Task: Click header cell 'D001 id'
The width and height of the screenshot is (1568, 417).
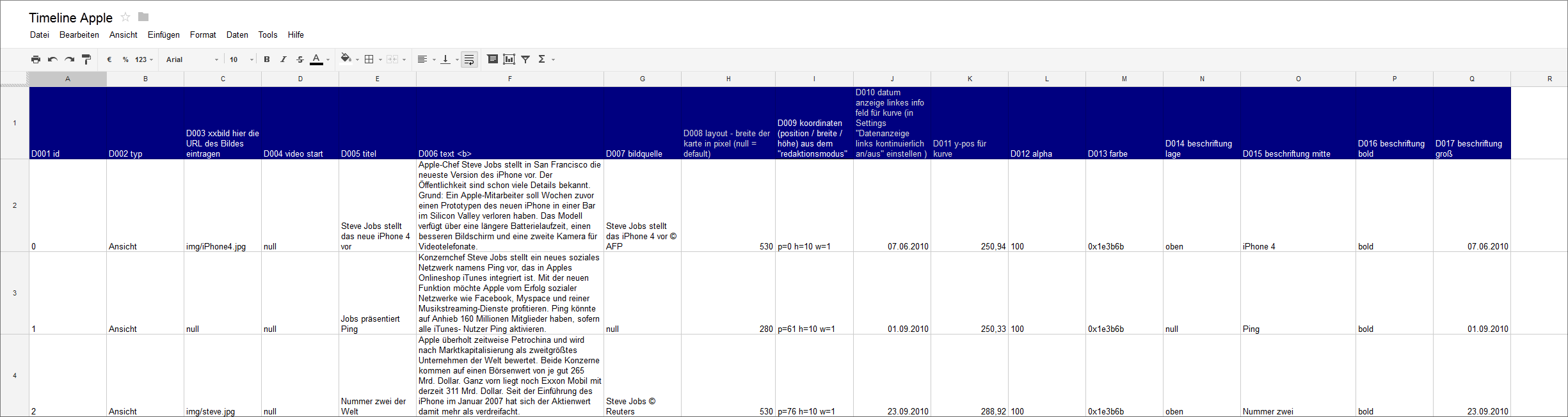Action: click(x=68, y=123)
